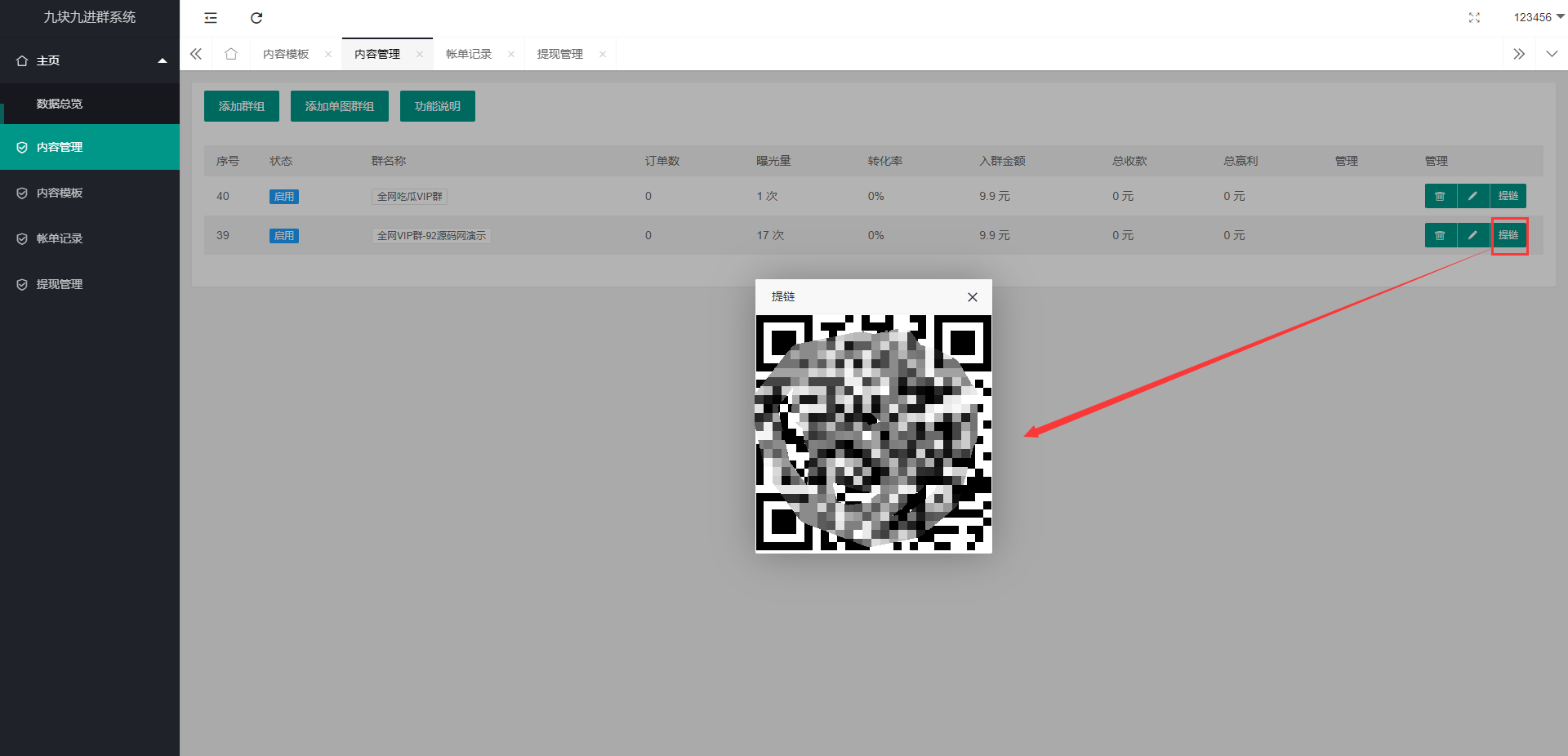Click the fullscreen icon near the username

click(x=1474, y=17)
